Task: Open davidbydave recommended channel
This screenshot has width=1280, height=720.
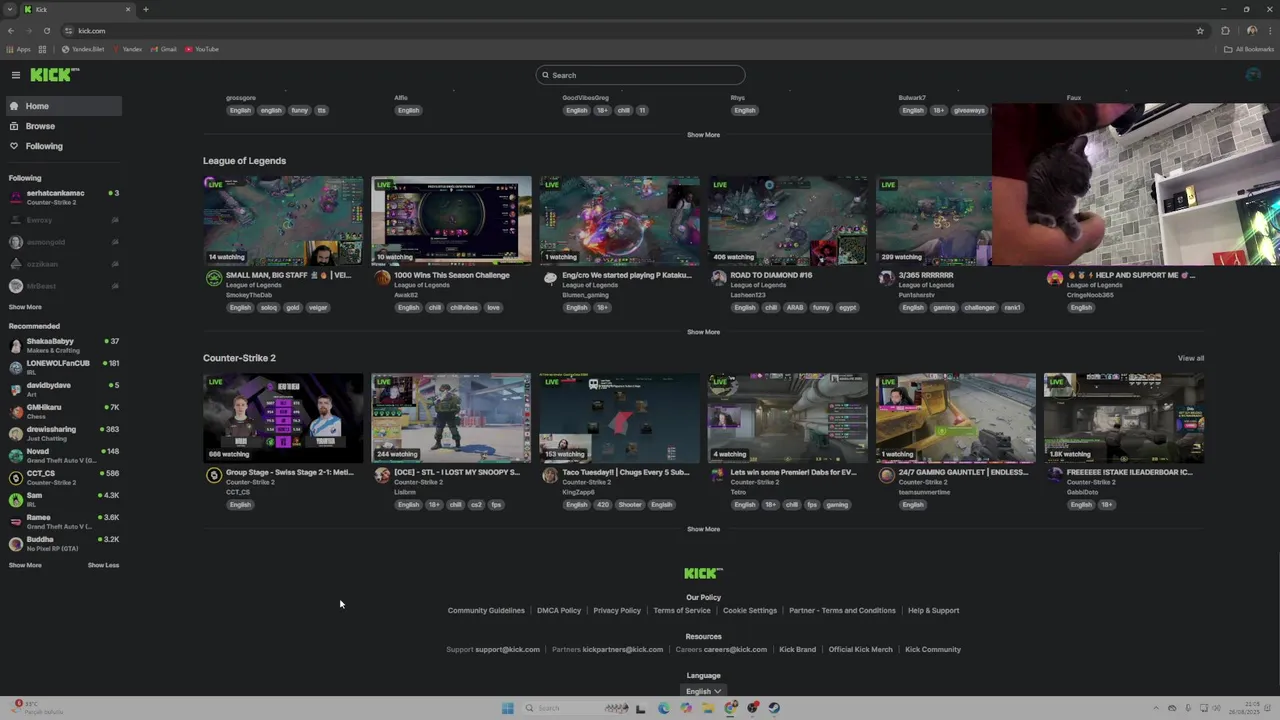Action: (64, 389)
